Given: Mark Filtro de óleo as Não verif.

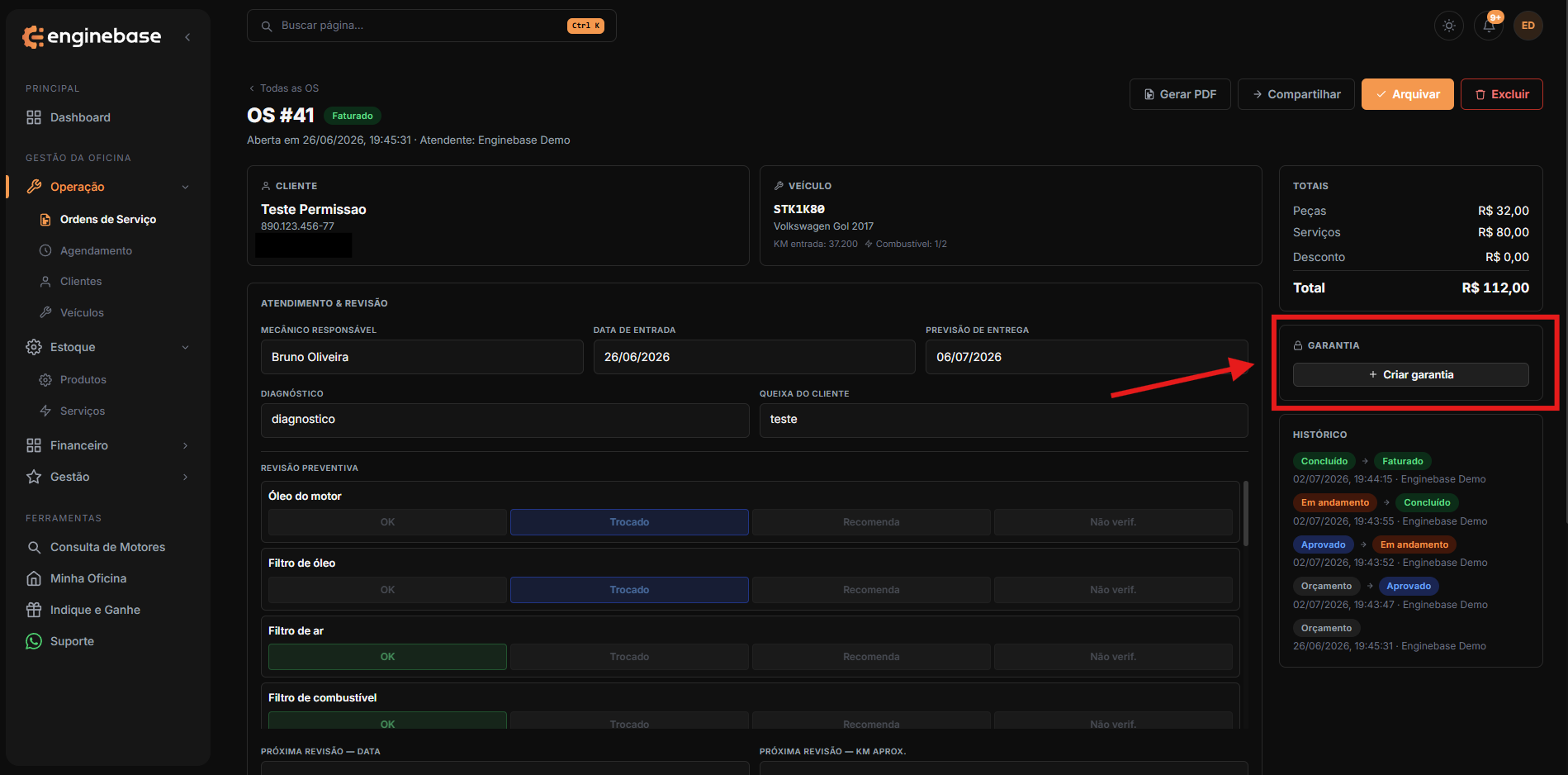Looking at the screenshot, I should (1113, 590).
